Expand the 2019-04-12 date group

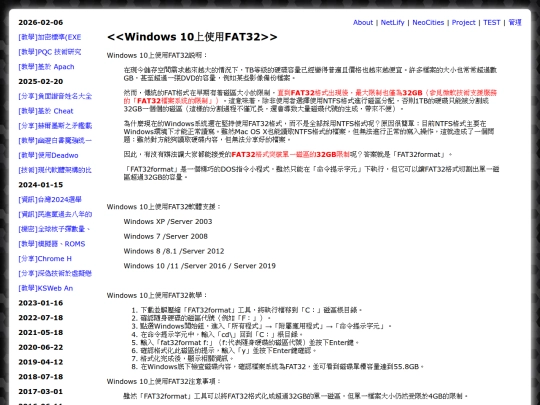[x=41, y=362]
